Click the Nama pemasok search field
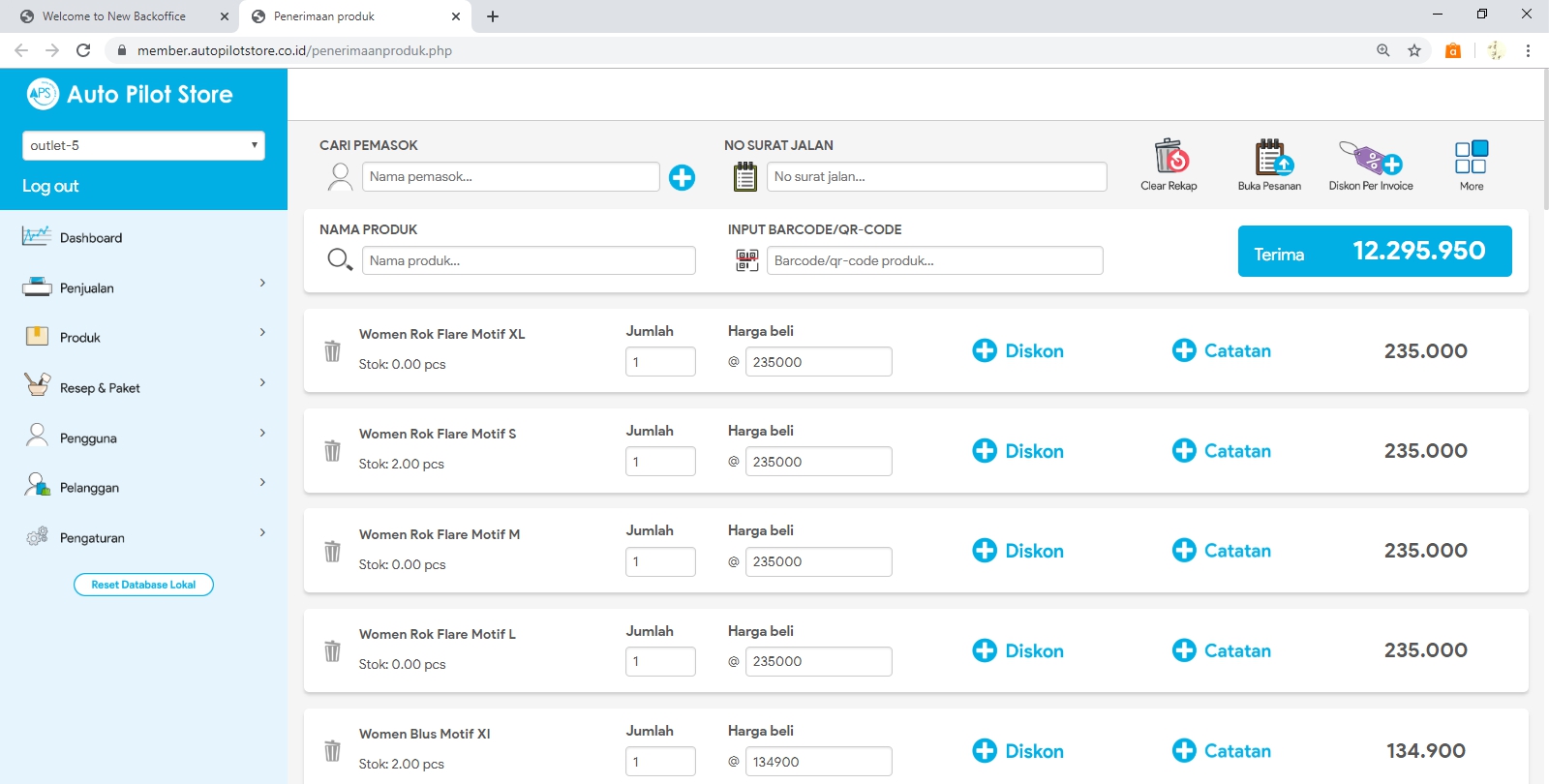 (x=510, y=177)
